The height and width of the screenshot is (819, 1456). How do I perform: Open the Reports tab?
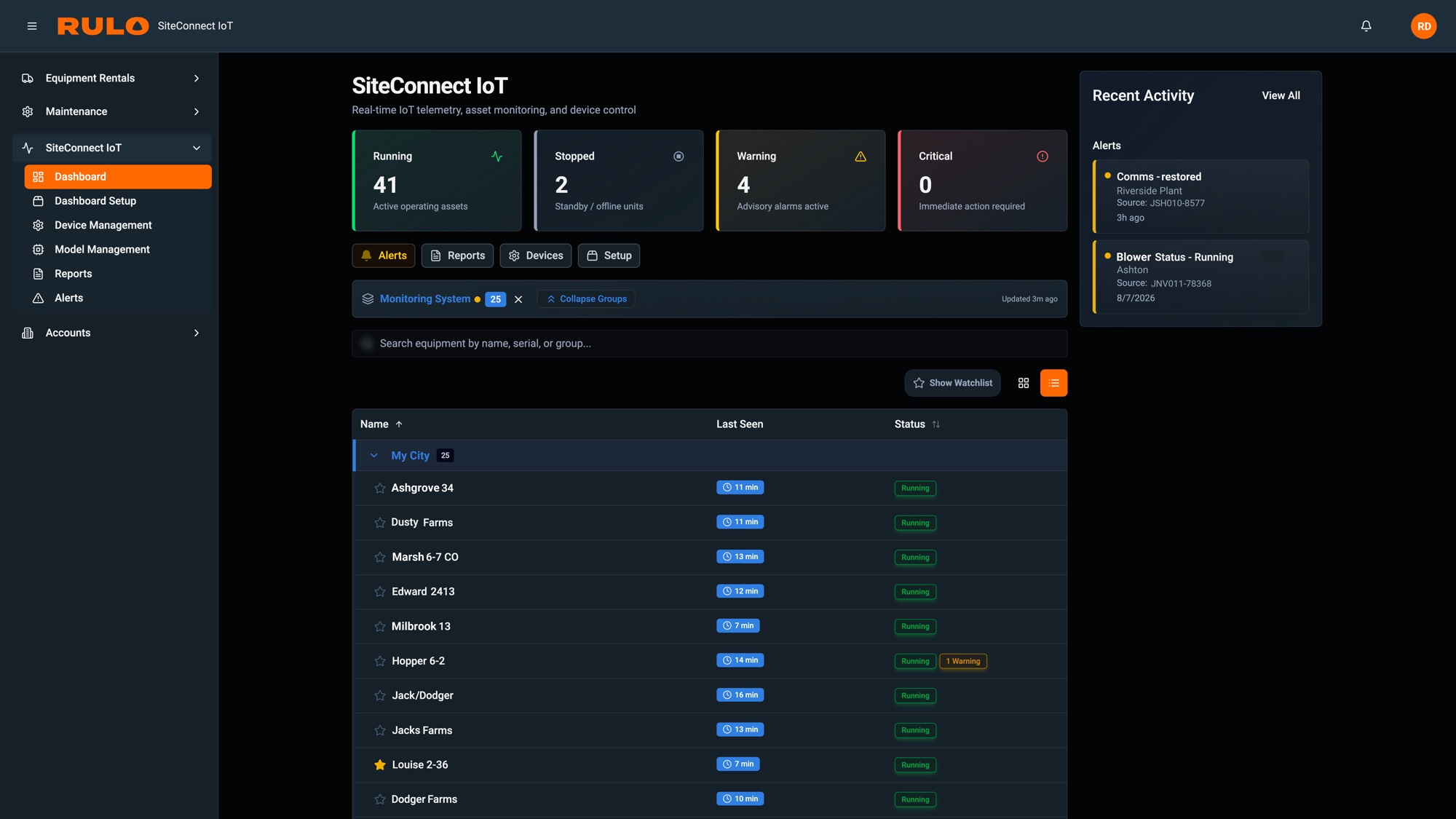(x=457, y=256)
